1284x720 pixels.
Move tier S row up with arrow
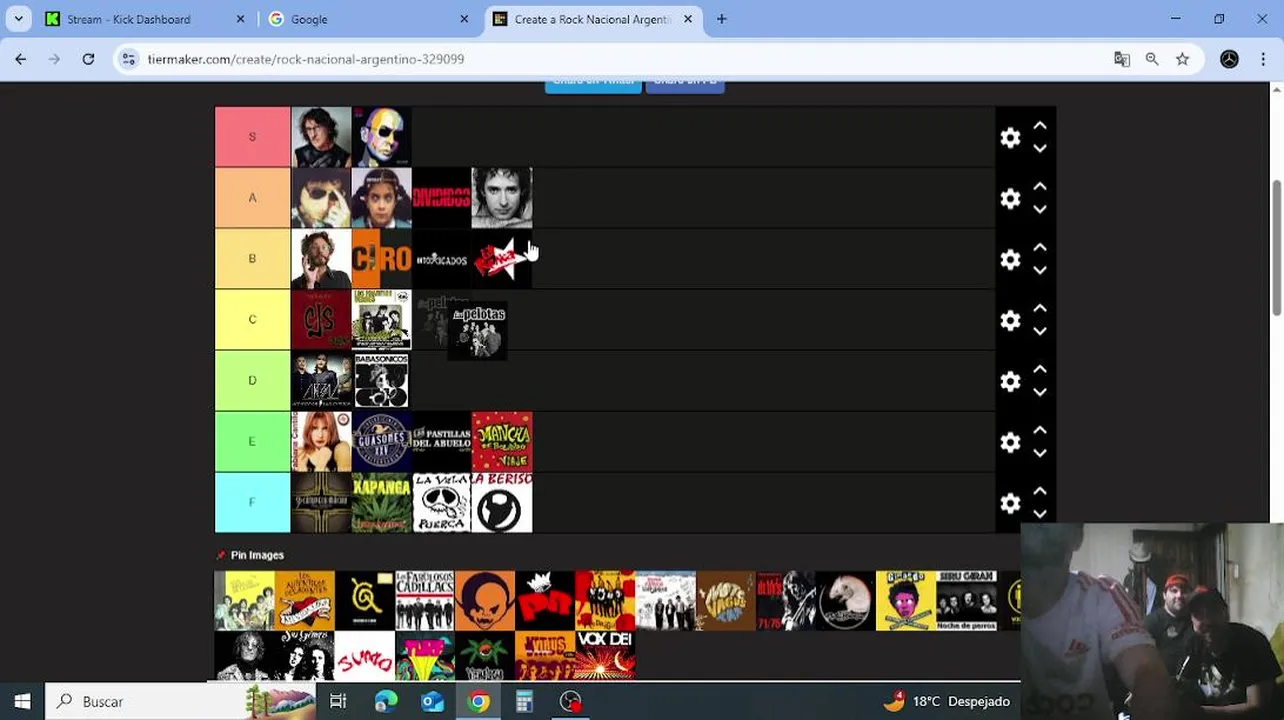[x=1040, y=126]
